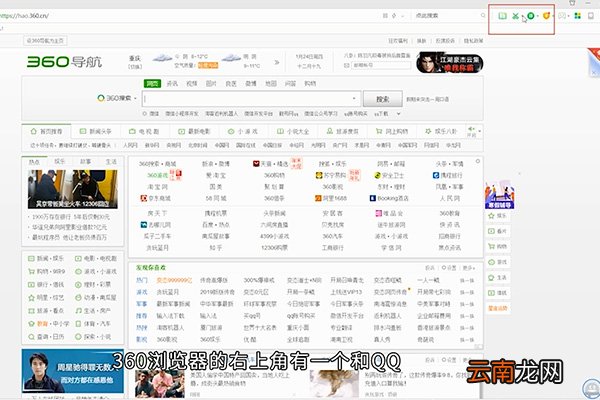
Task: Click the phone device icon beside the apps icon
Action: point(591,16)
